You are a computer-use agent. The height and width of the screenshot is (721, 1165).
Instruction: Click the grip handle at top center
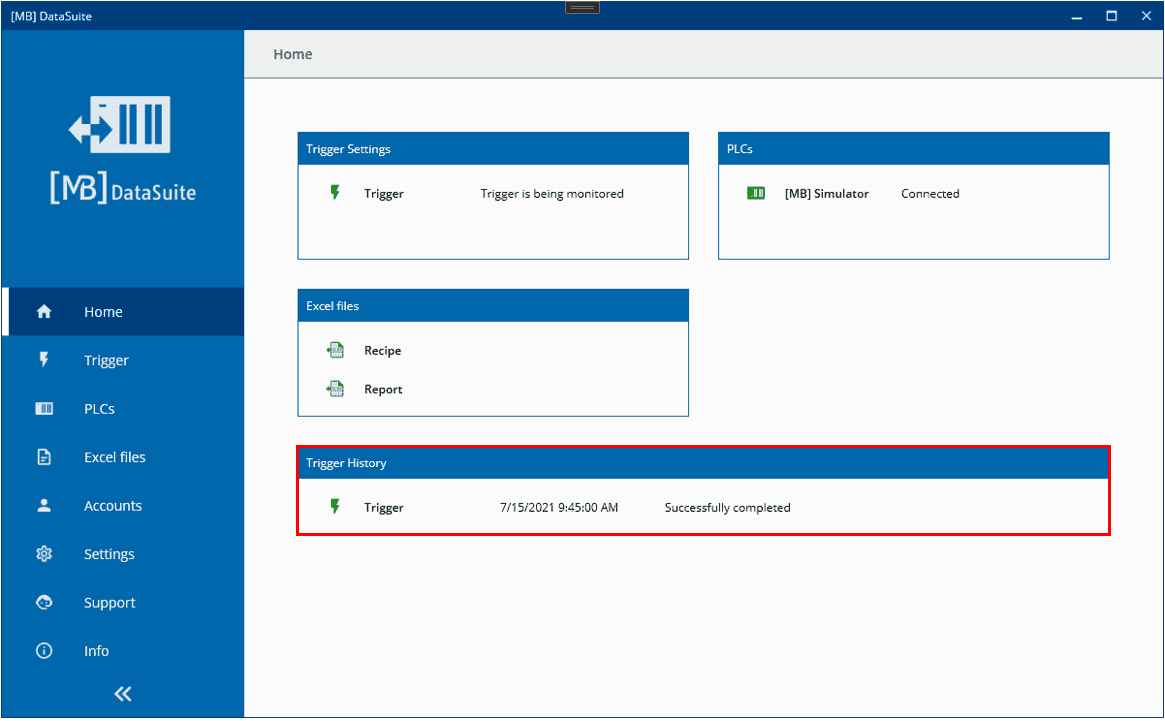[x=582, y=7]
